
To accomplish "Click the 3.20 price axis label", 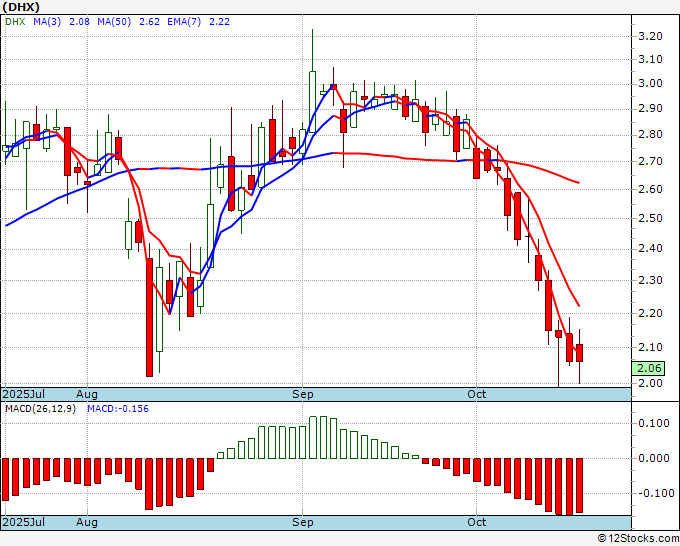I will pos(650,36).
